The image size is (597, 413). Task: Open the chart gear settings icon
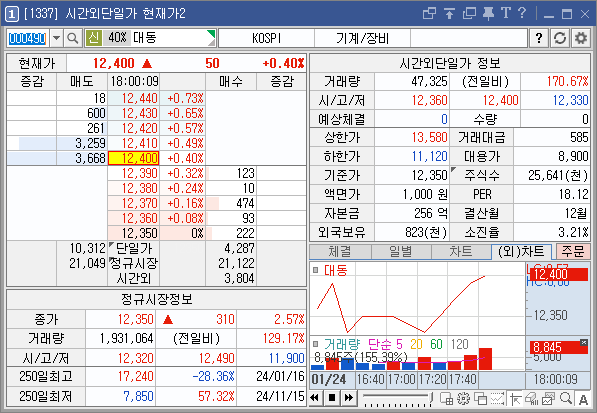point(463,399)
